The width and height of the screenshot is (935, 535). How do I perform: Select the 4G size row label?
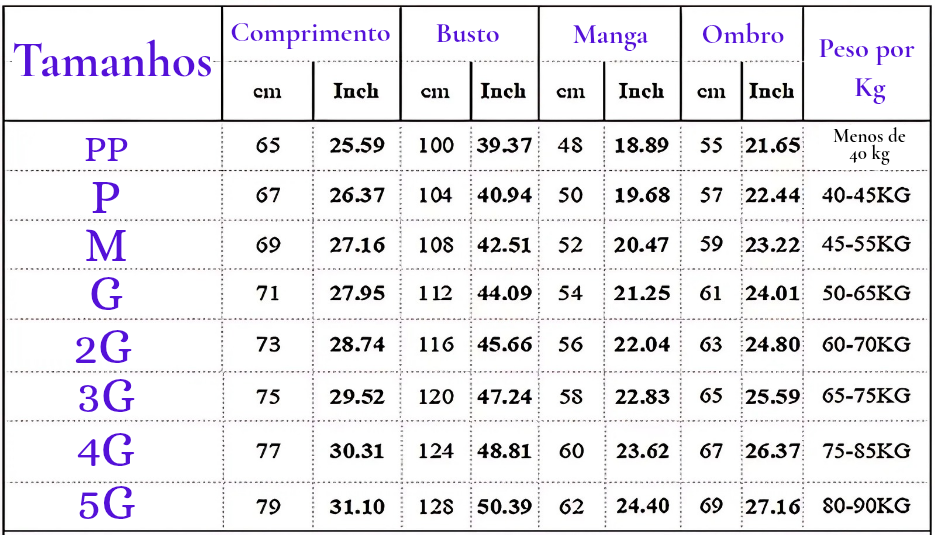[106, 451]
